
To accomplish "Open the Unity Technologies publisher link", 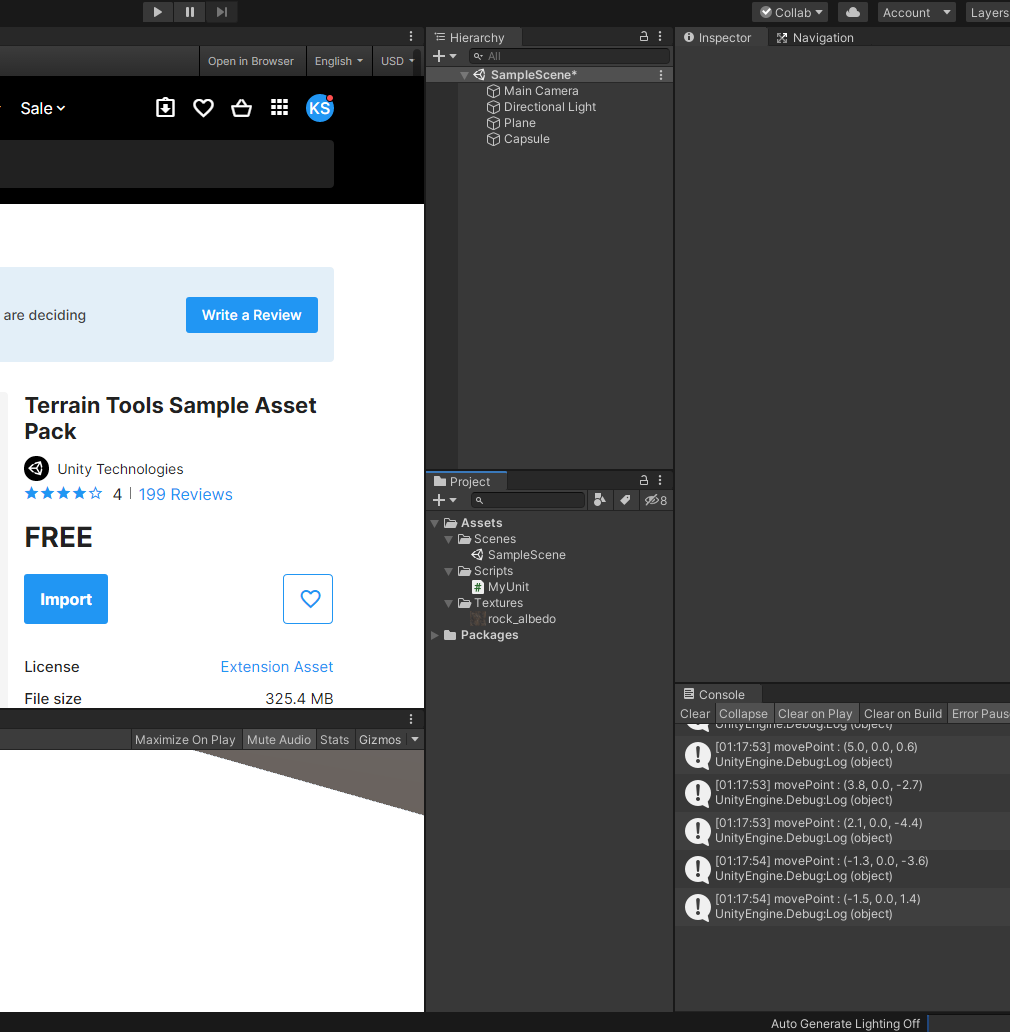I will pyautogui.click(x=120, y=469).
